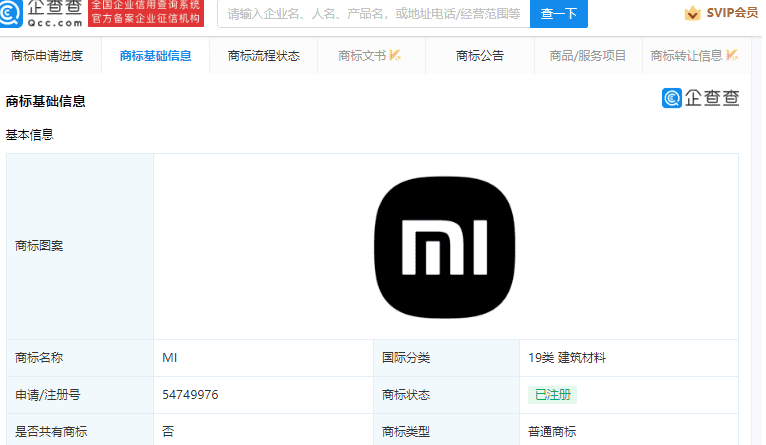The width and height of the screenshot is (766, 445).
Task: Click the 申请/注册号 field label
Action: pyautogui.click(x=47, y=395)
